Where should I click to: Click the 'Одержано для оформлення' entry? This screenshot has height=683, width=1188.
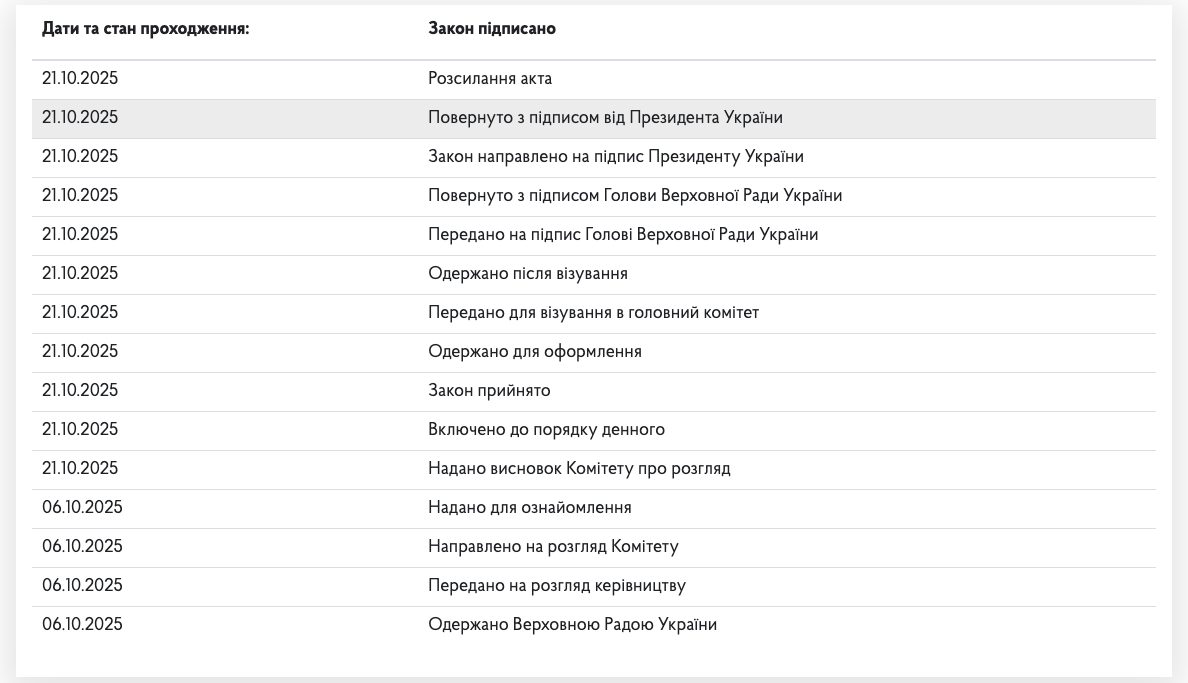535,352
